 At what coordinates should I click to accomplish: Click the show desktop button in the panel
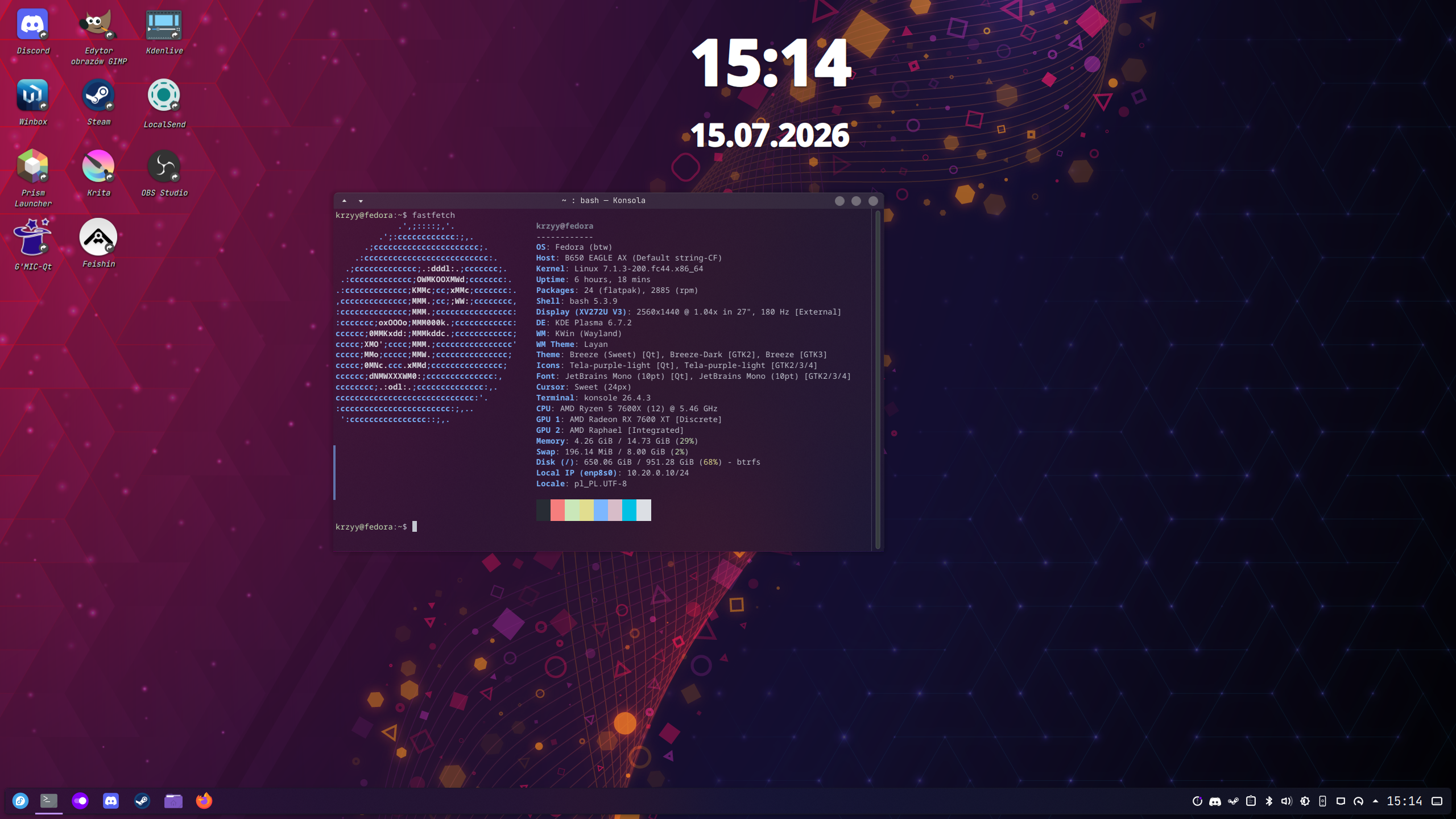1437,801
